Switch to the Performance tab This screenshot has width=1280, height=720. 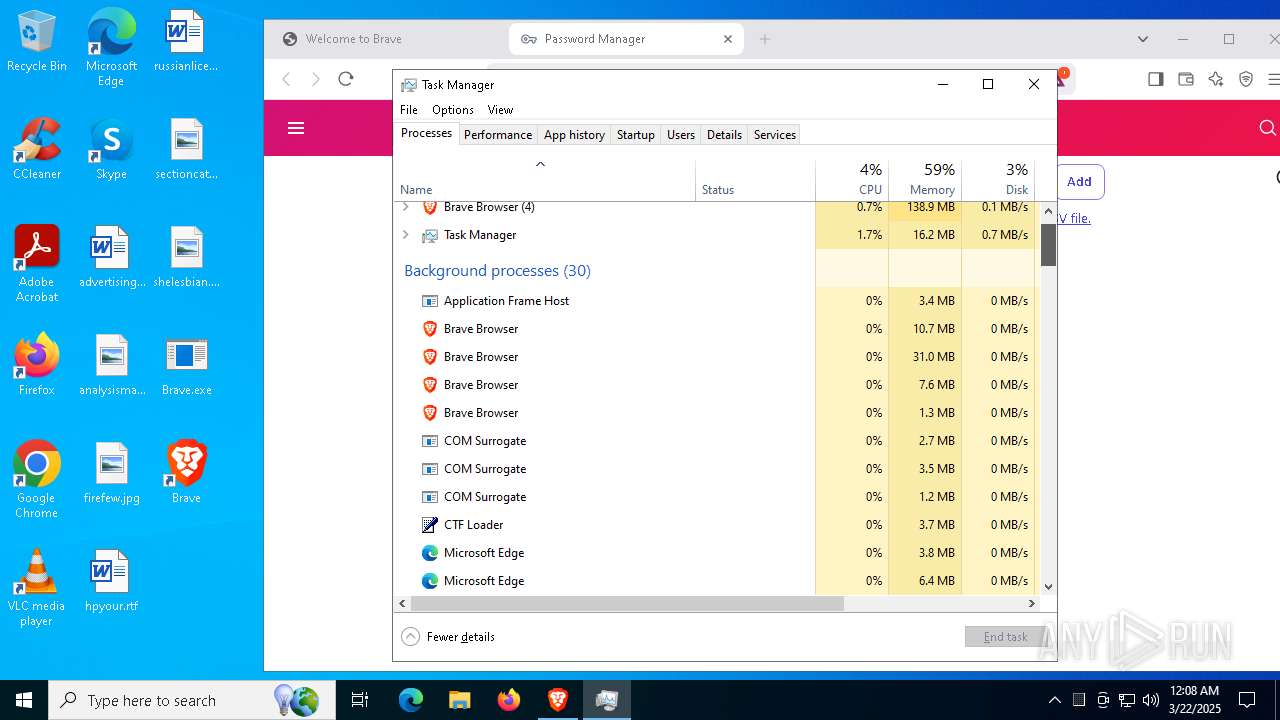[498, 135]
